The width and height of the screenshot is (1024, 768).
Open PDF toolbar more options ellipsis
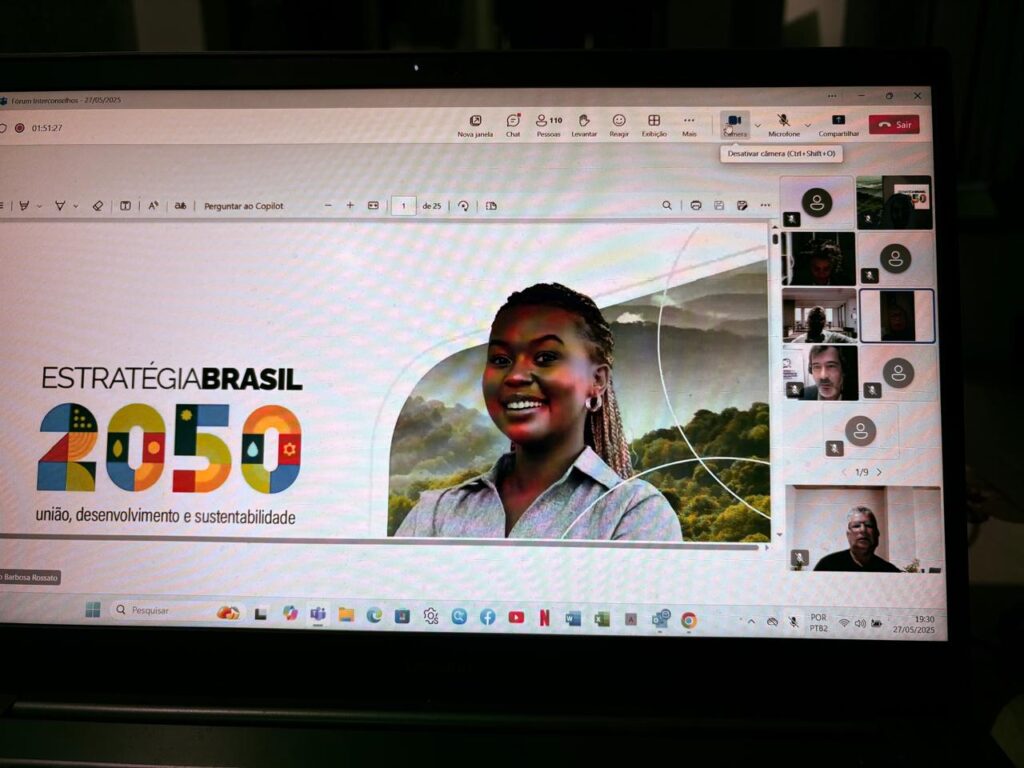(x=765, y=205)
